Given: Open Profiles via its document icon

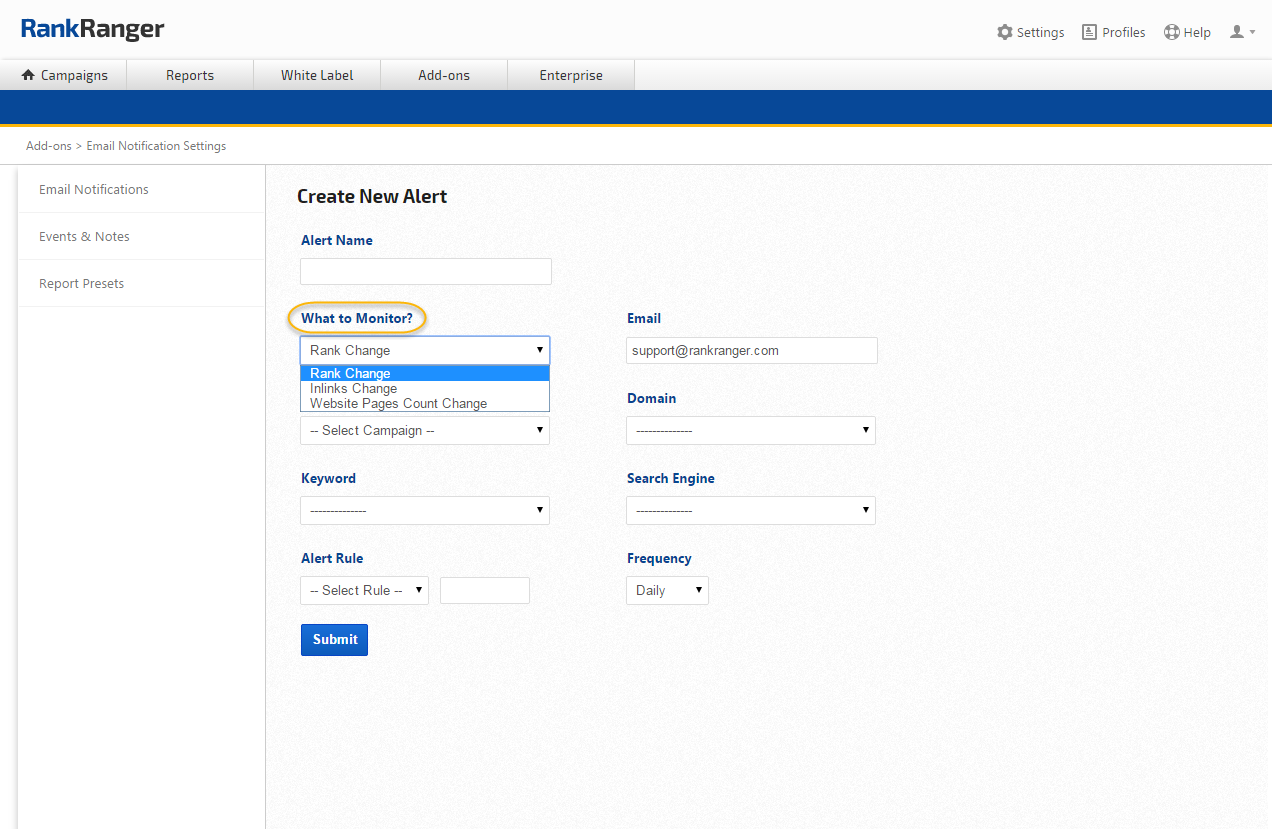Looking at the screenshot, I should point(1089,32).
